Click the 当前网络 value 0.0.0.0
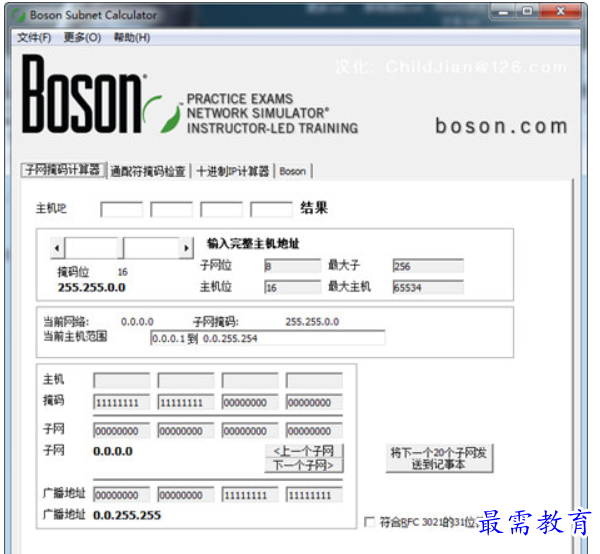 [137, 322]
